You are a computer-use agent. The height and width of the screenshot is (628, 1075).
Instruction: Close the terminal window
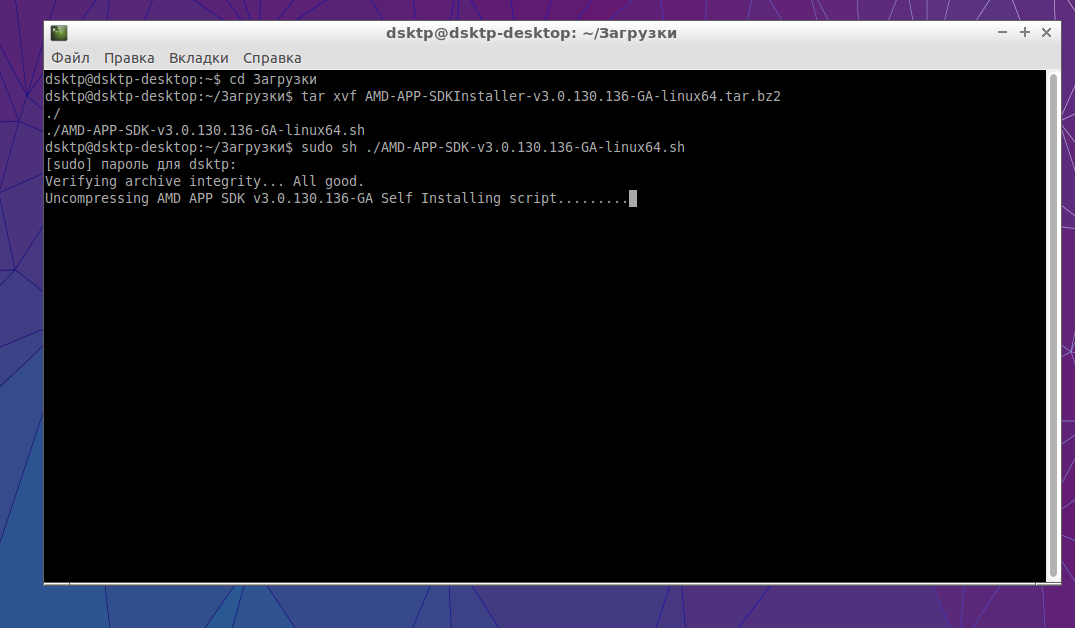[1046, 32]
